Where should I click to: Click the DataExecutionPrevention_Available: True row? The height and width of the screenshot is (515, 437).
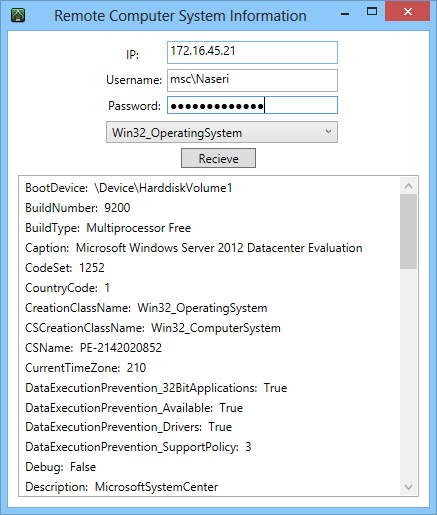pos(134,408)
